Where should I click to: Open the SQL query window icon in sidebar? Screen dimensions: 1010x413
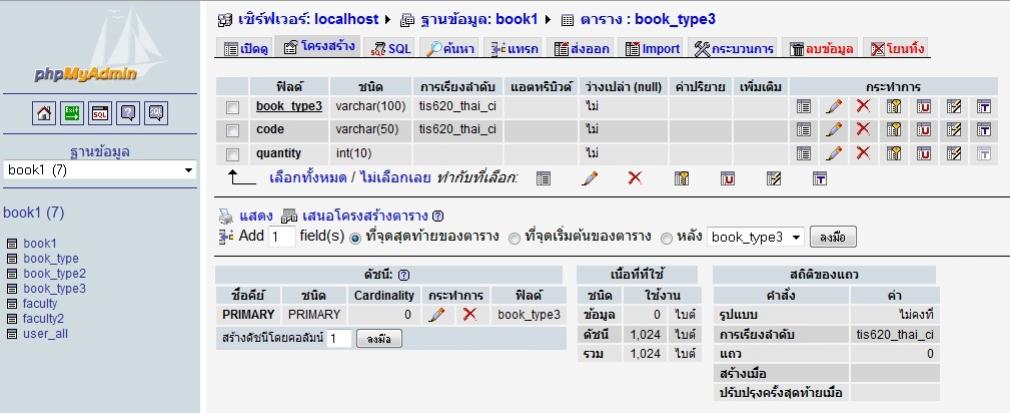click(100, 113)
